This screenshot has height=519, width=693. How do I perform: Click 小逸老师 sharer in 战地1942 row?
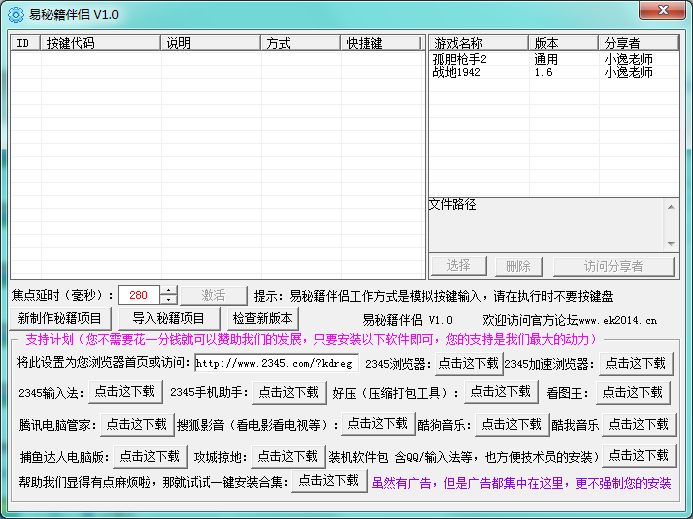(628, 72)
